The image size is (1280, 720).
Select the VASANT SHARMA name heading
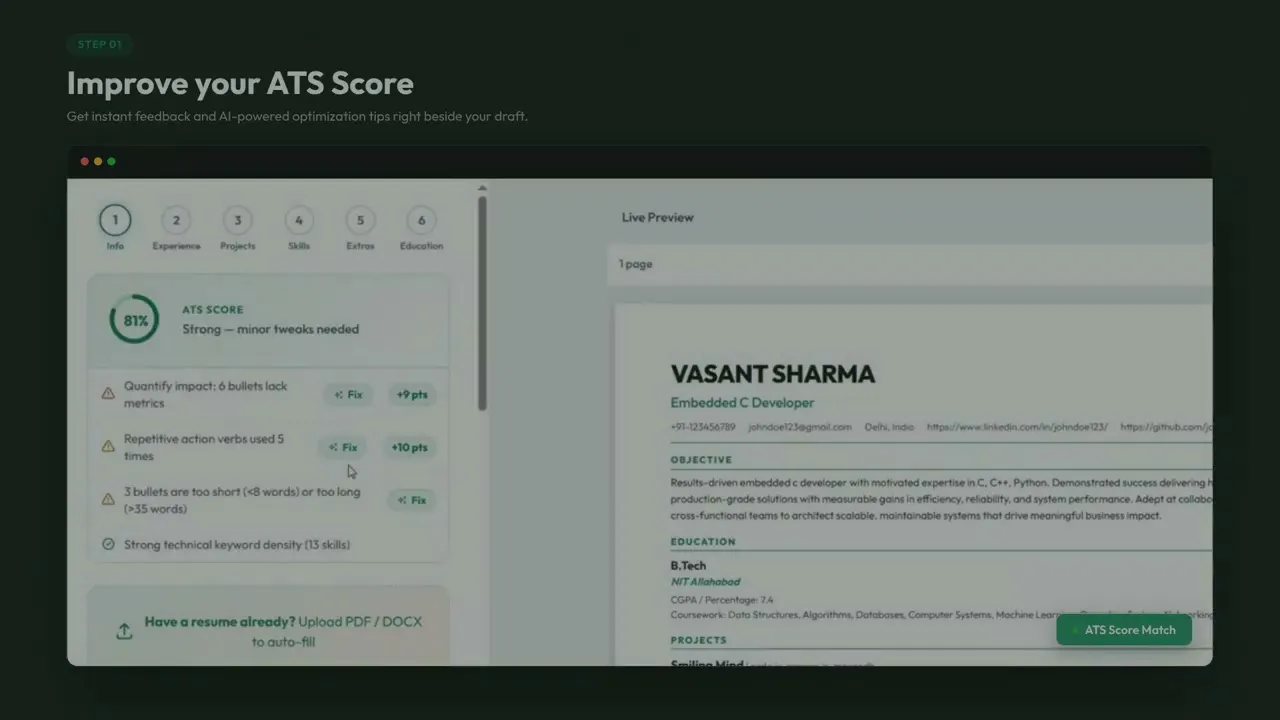tap(773, 374)
